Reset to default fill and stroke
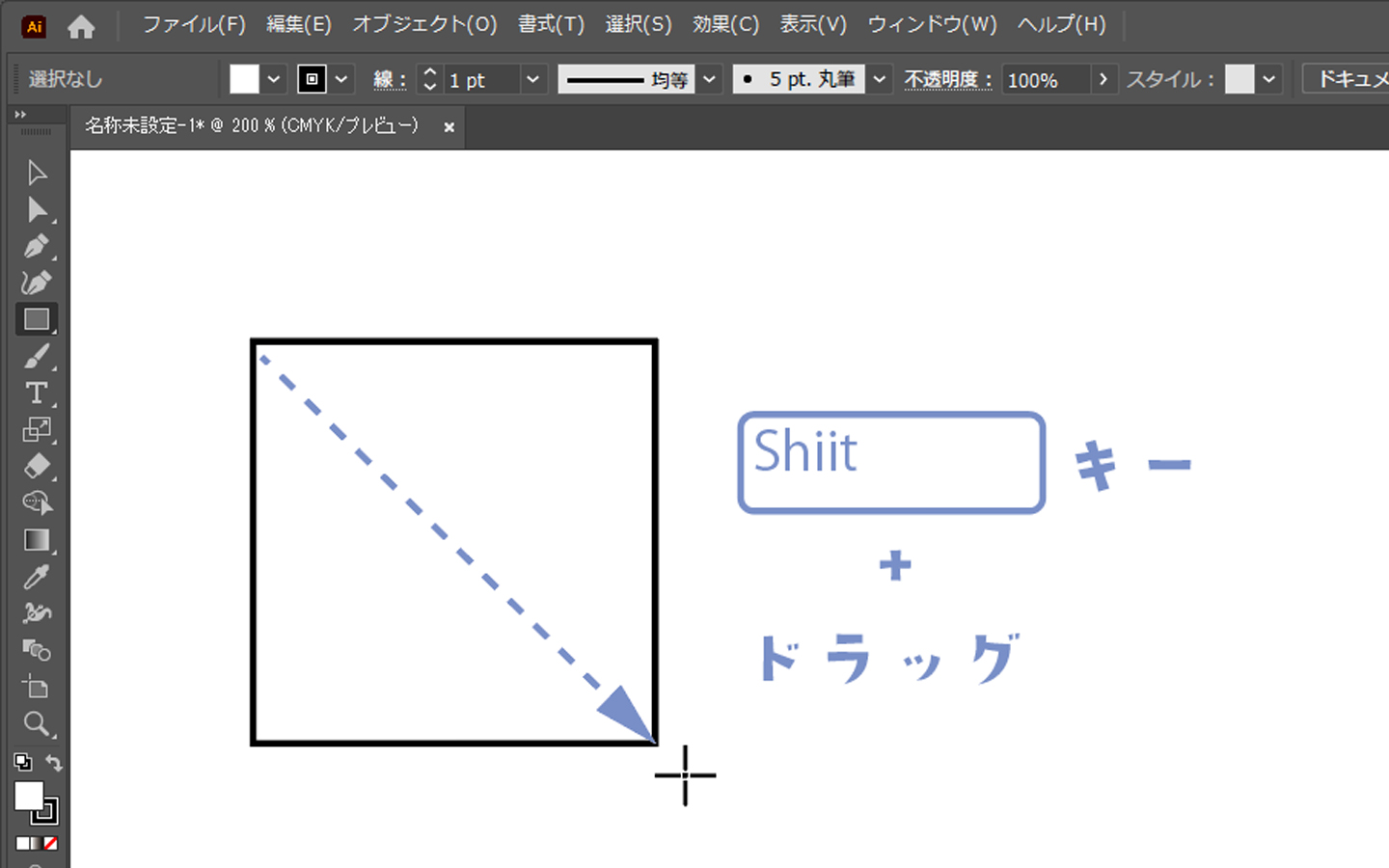Screen dimensions: 1389x868 coord(22,763)
